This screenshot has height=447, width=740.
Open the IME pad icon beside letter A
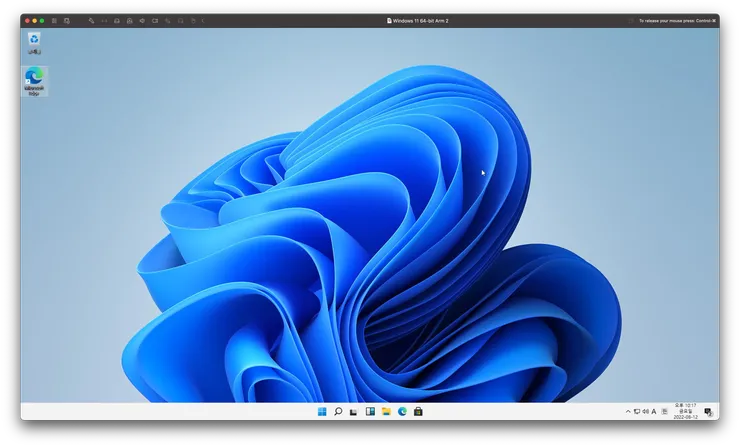pyautogui.click(x=664, y=412)
